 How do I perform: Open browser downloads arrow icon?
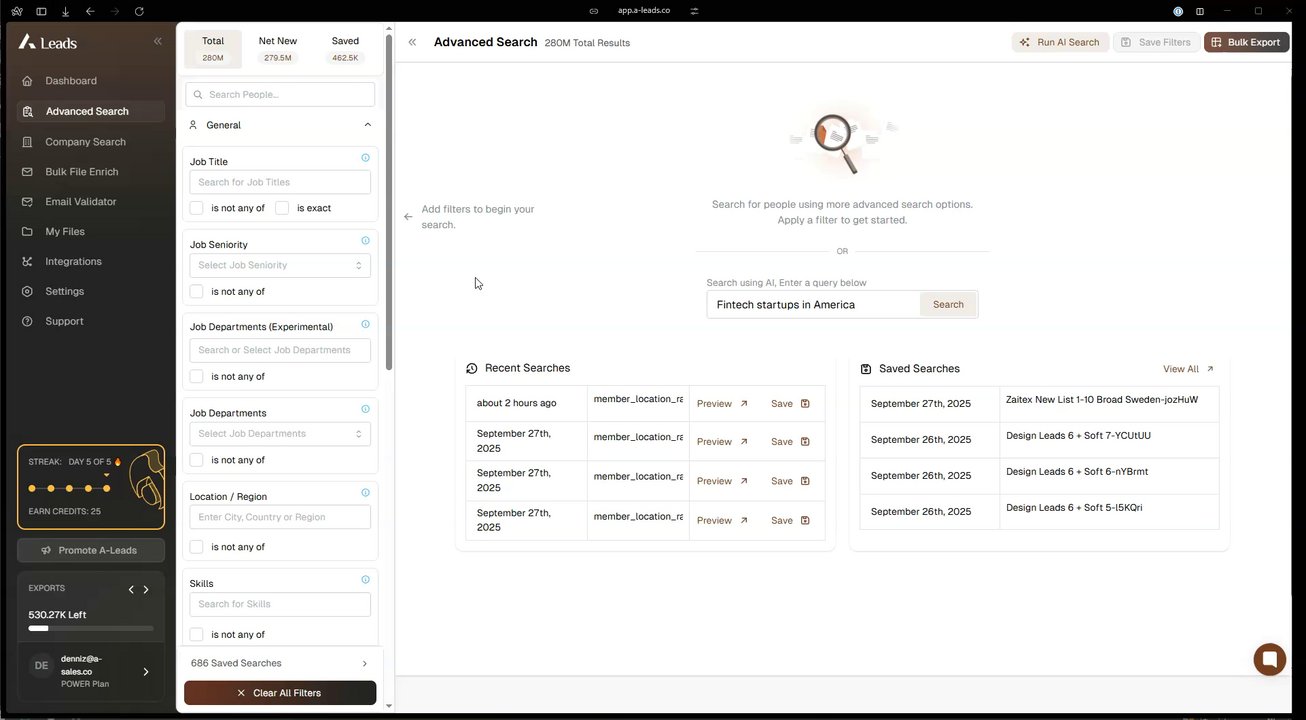click(x=66, y=11)
